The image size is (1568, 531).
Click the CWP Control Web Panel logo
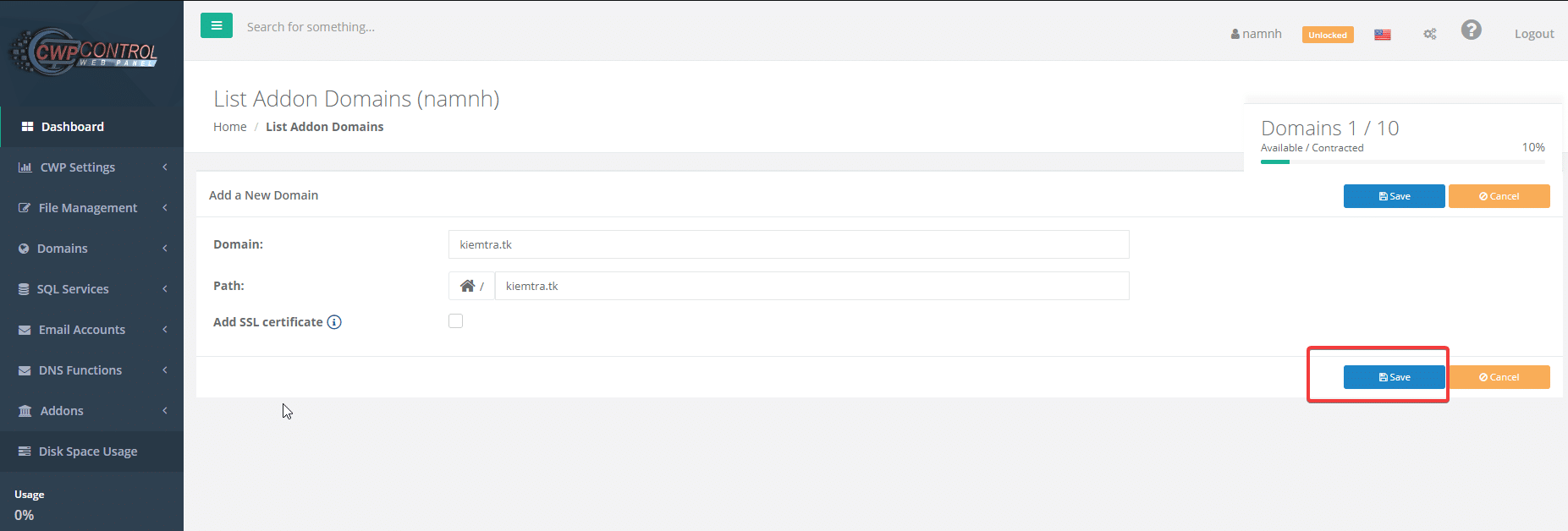(84, 52)
